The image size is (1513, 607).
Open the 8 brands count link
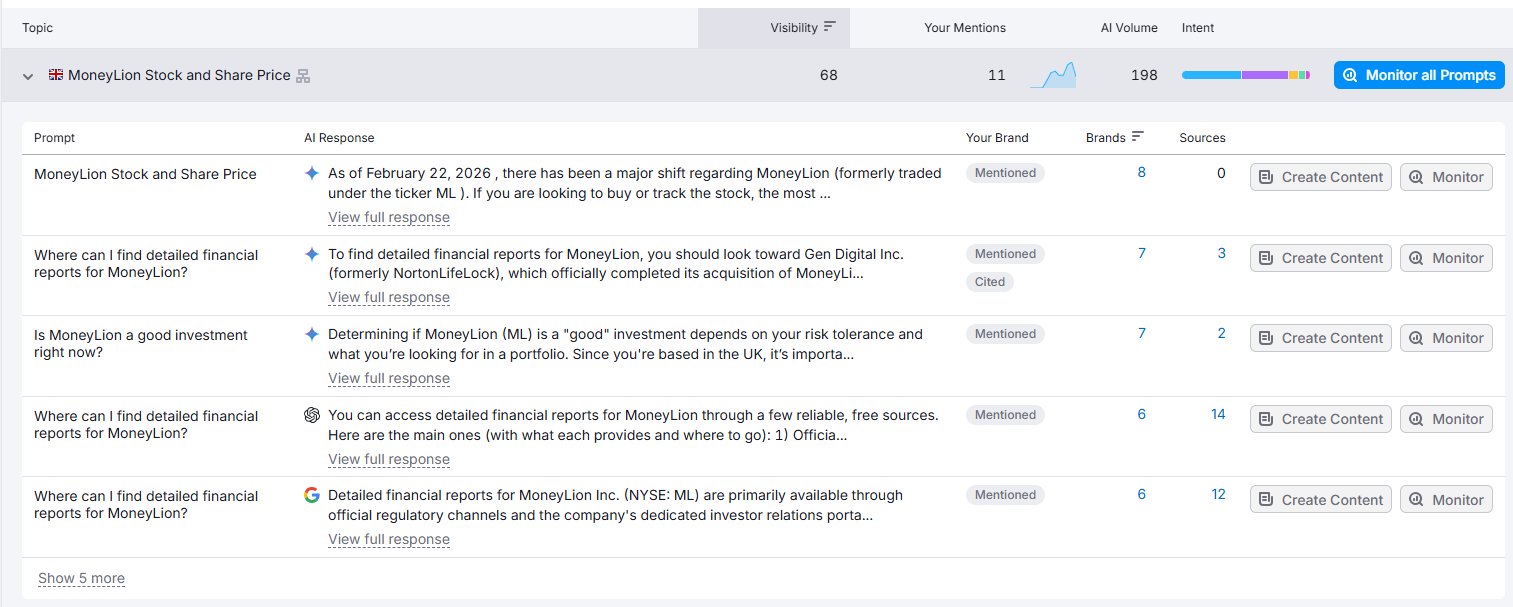click(1141, 173)
